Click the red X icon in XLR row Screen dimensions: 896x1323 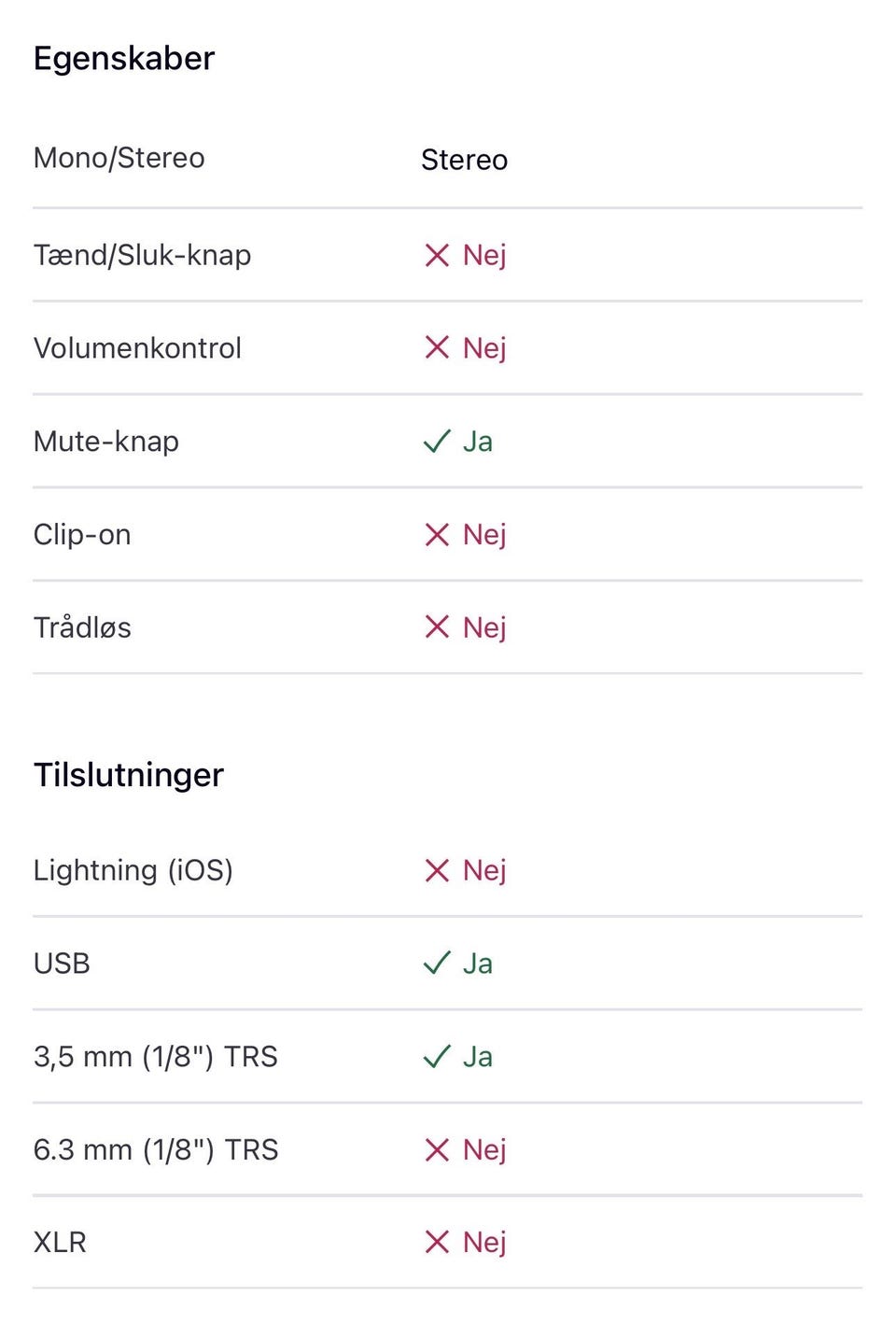pos(437,1242)
